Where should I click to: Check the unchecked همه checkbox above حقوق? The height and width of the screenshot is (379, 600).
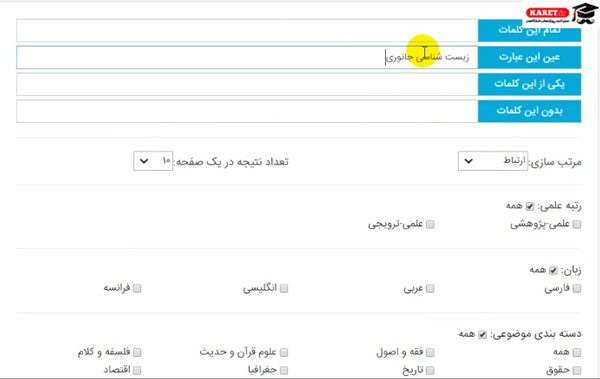click(577, 352)
